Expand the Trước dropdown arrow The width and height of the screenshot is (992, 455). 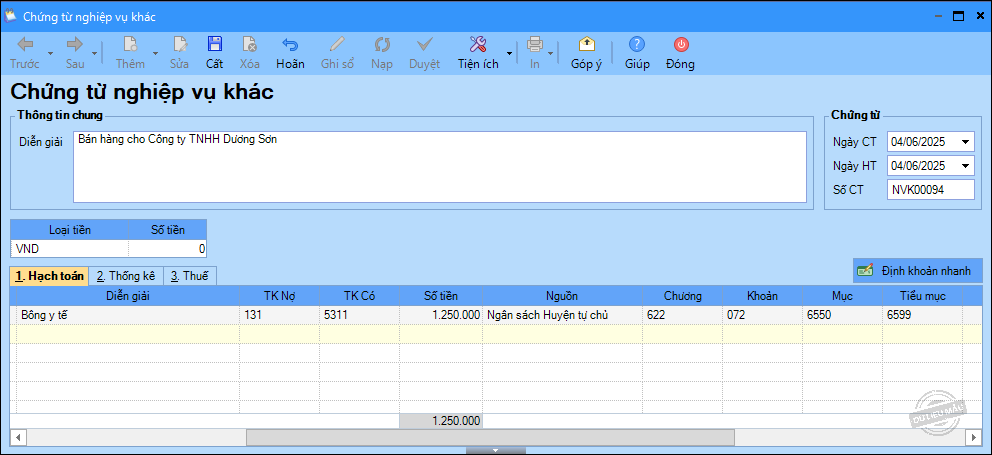pyautogui.click(x=50, y=53)
